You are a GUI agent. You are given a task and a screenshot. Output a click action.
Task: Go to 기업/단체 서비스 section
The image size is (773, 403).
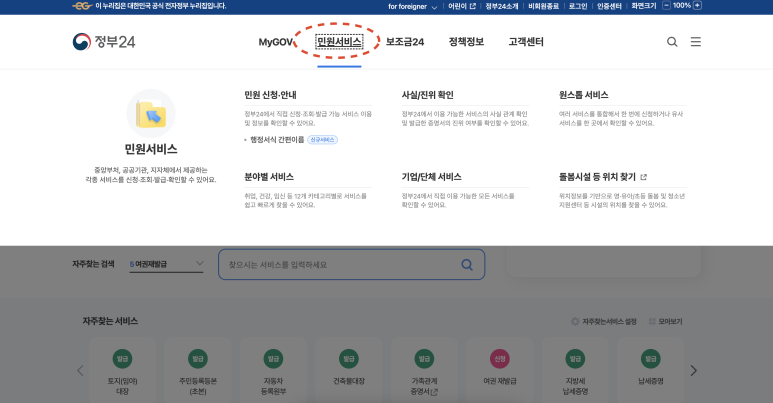[x=431, y=177]
